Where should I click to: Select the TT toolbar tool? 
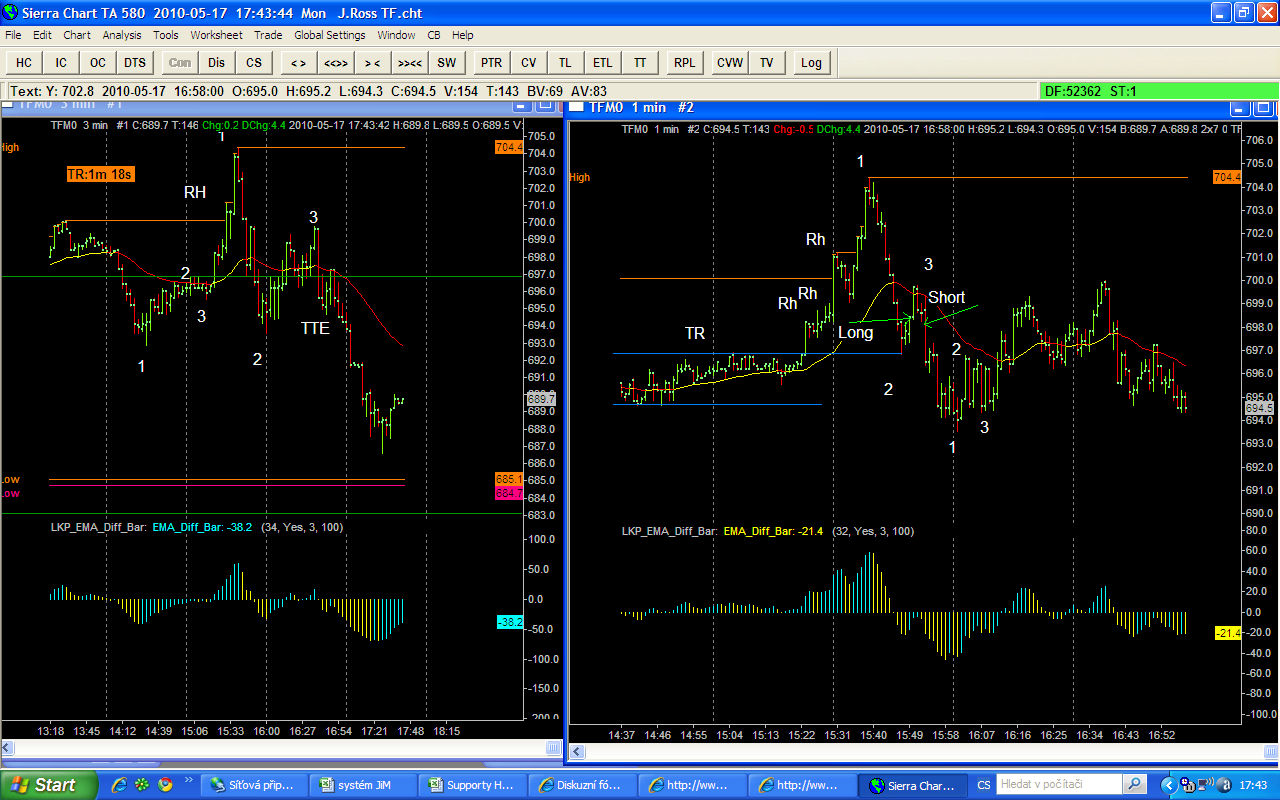639,62
